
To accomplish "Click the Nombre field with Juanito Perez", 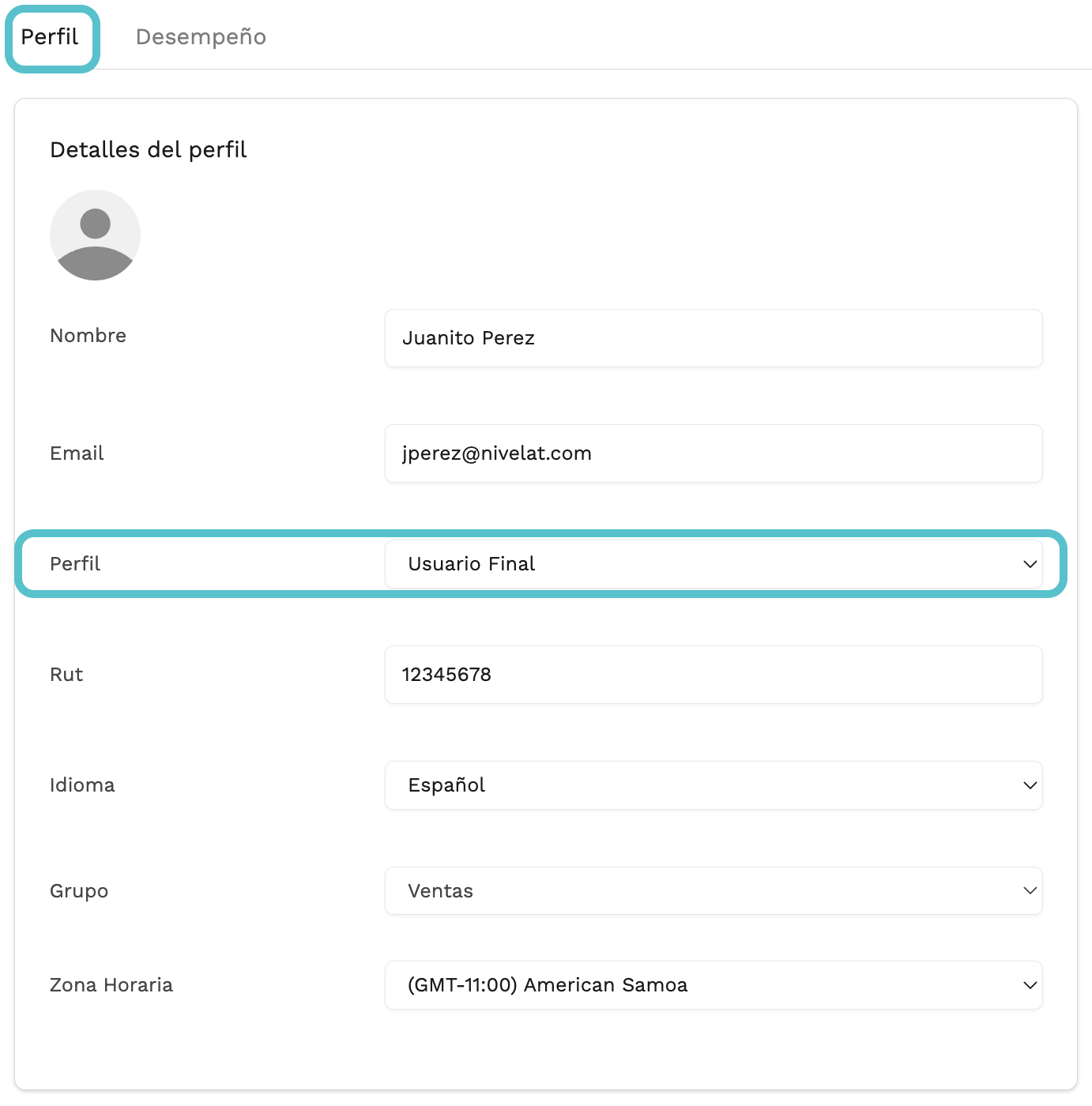I will (x=714, y=338).
